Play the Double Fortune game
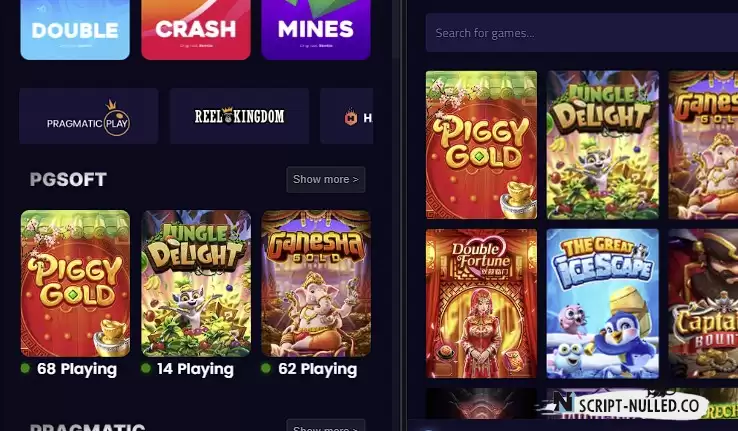Screen dimensions: 738x431 [481, 303]
